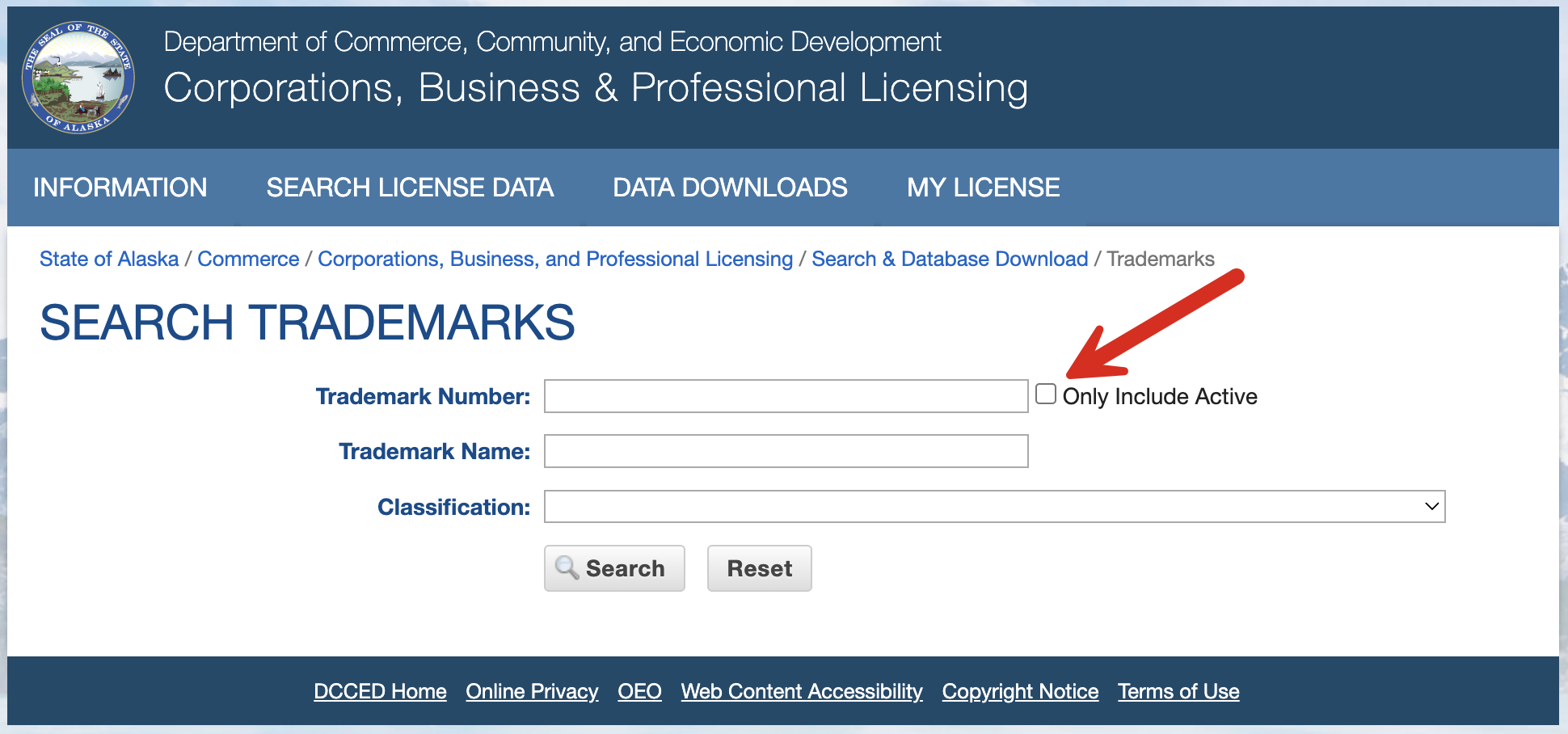This screenshot has width=1568, height=734.
Task: Open the DATA DOWNLOADS menu
Action: pos(730,188)
